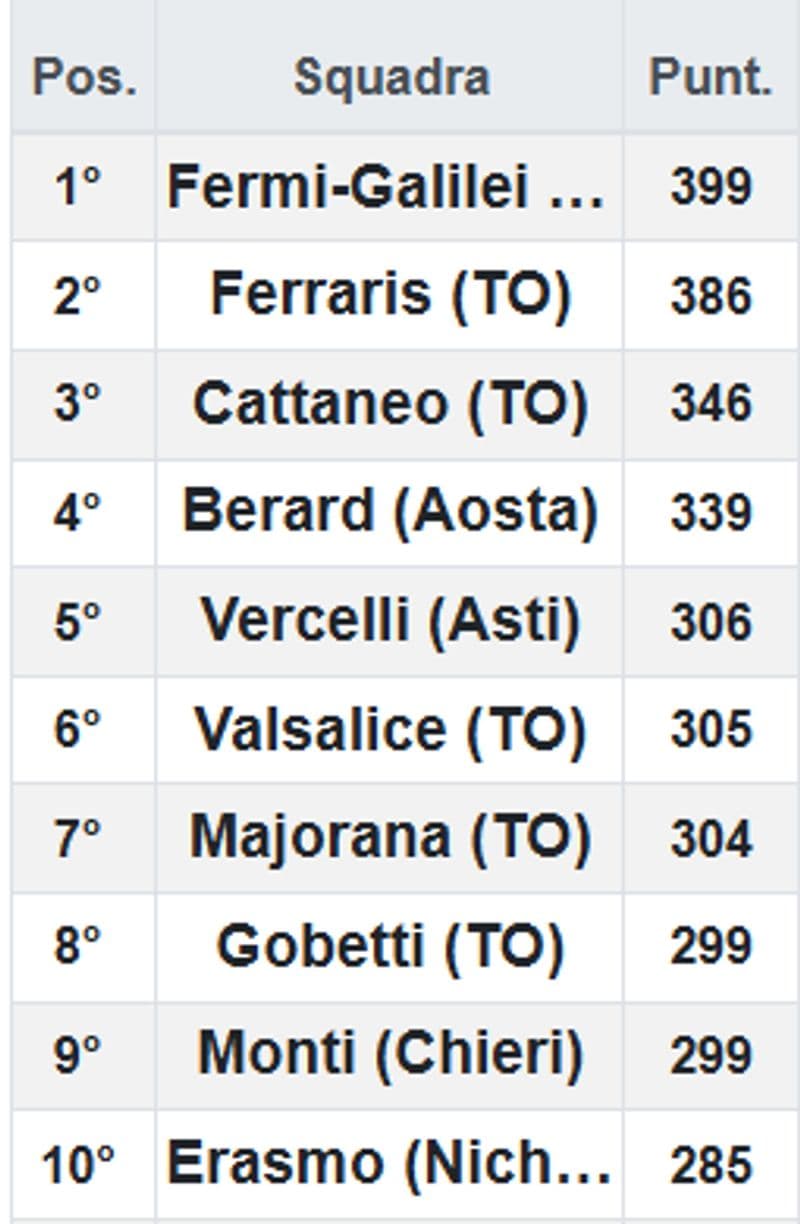
Task: Select Berard (Aosta) in the ranking
Action: (x=390, y=512)
